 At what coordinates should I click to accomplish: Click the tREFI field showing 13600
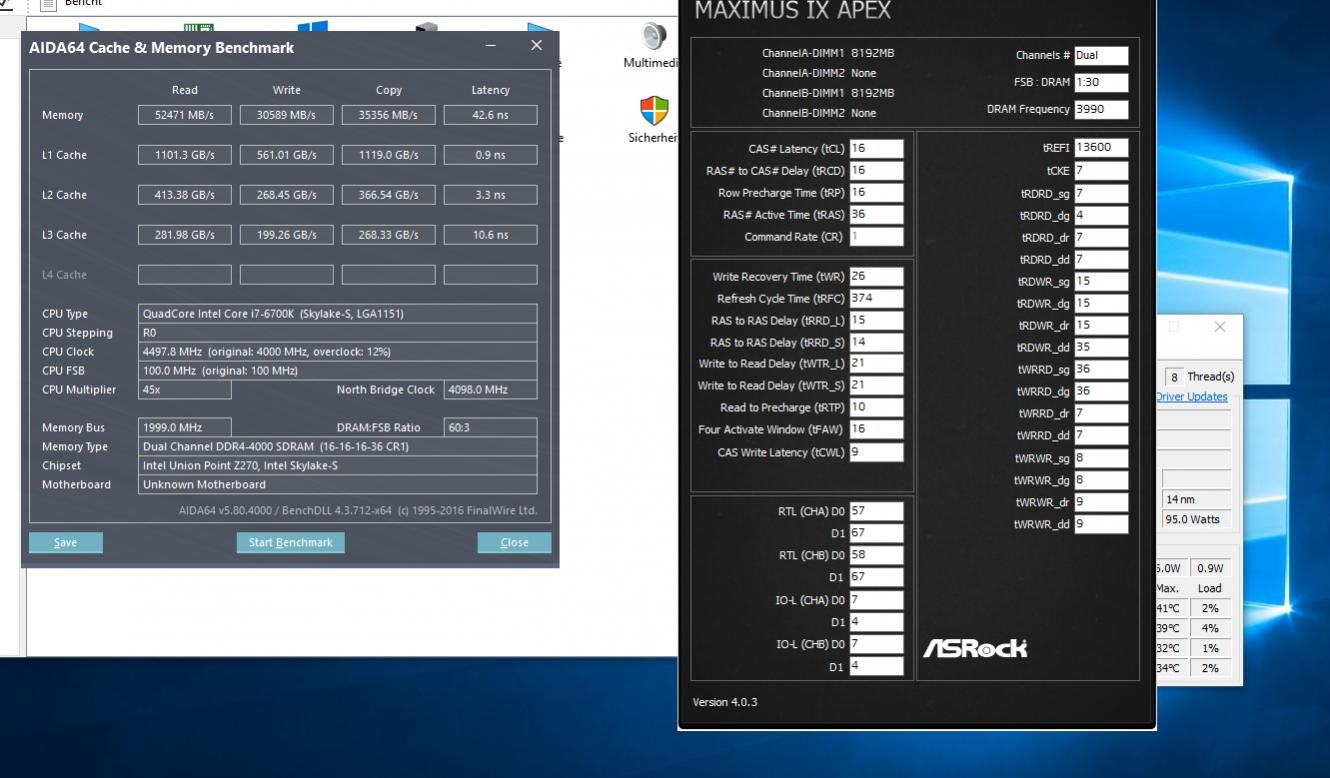1101,148
